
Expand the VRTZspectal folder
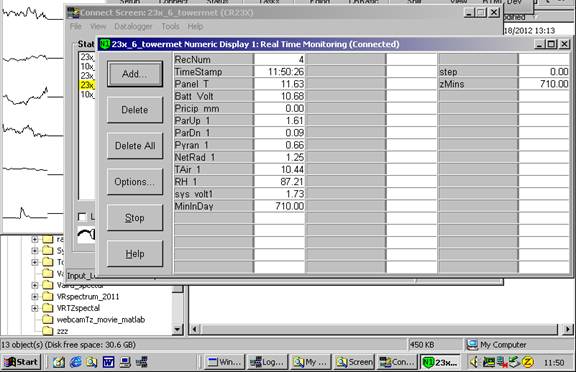coord(35,308)
